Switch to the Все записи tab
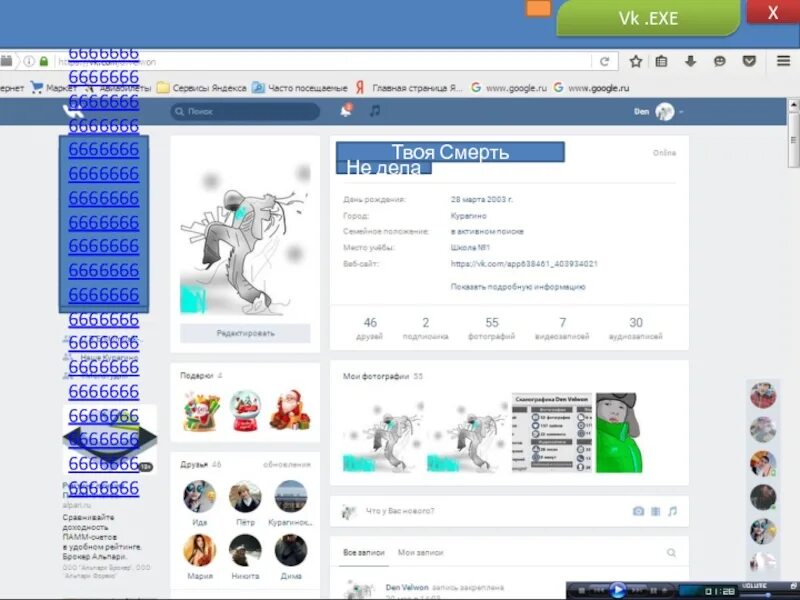The width and height of the screenshot is (800, 600). click(x=363, y=553)
